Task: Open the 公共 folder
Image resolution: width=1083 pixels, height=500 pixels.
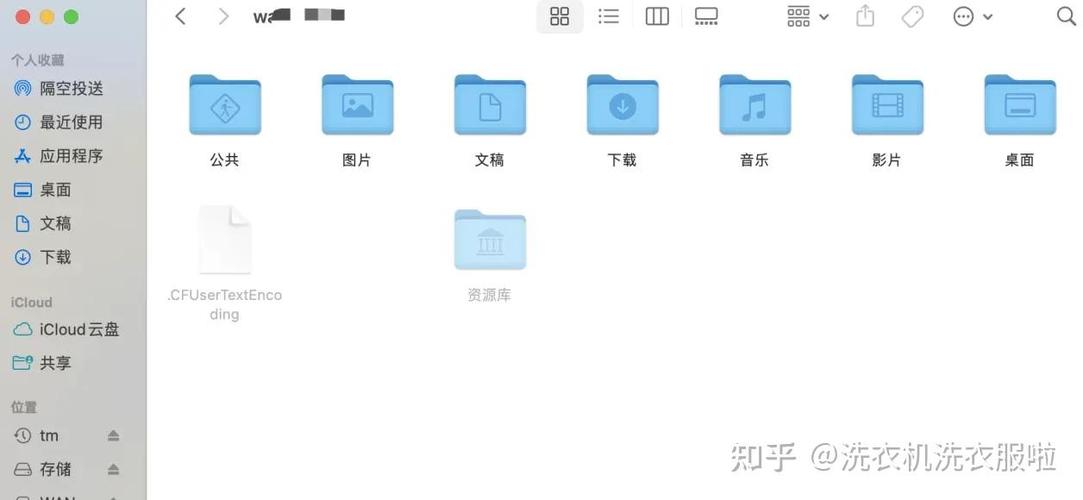Action: [x=225, y=104]
